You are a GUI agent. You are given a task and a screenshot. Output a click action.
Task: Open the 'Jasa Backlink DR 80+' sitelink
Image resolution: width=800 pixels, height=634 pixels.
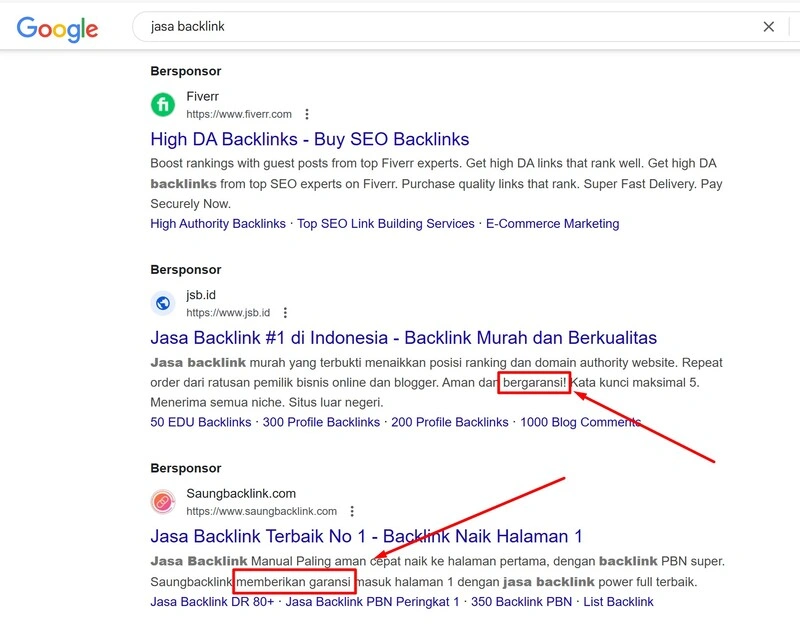[x=212, y=601]
